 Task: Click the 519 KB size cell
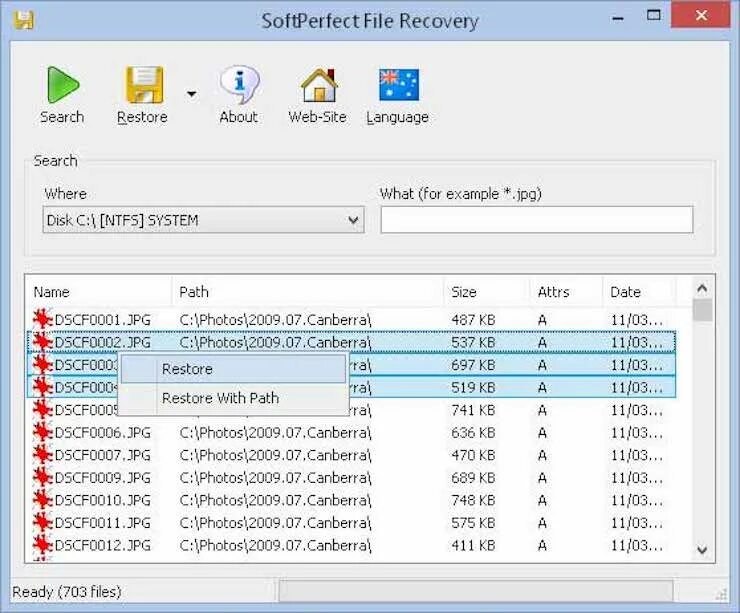pos(473,387)
